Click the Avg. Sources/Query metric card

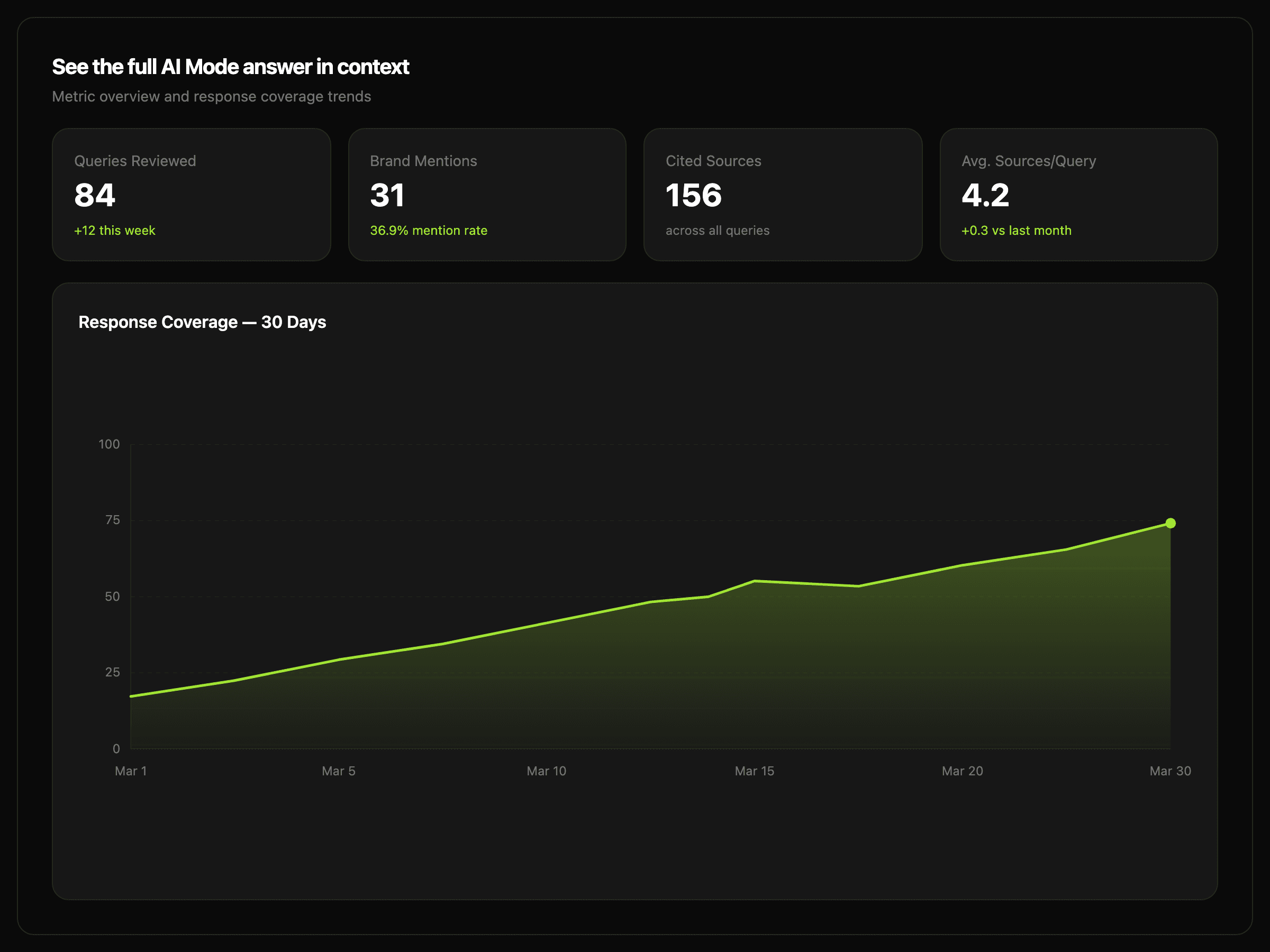(x=1078, y=195)
